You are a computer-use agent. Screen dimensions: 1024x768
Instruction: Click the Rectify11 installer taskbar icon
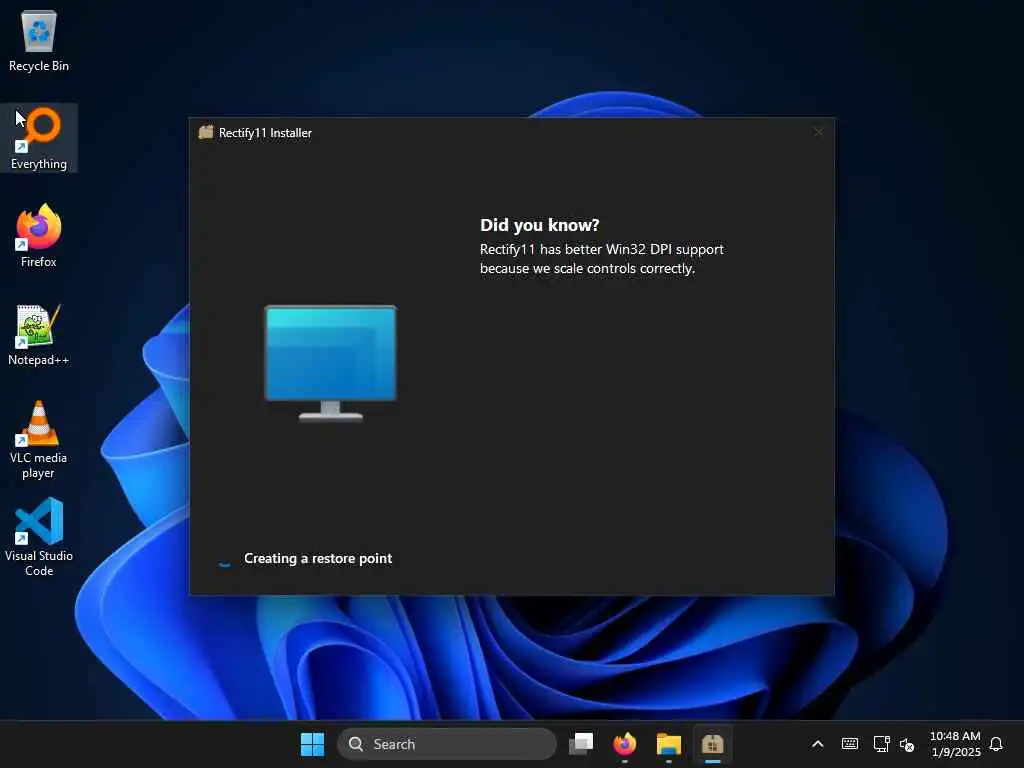pos(712,744)
